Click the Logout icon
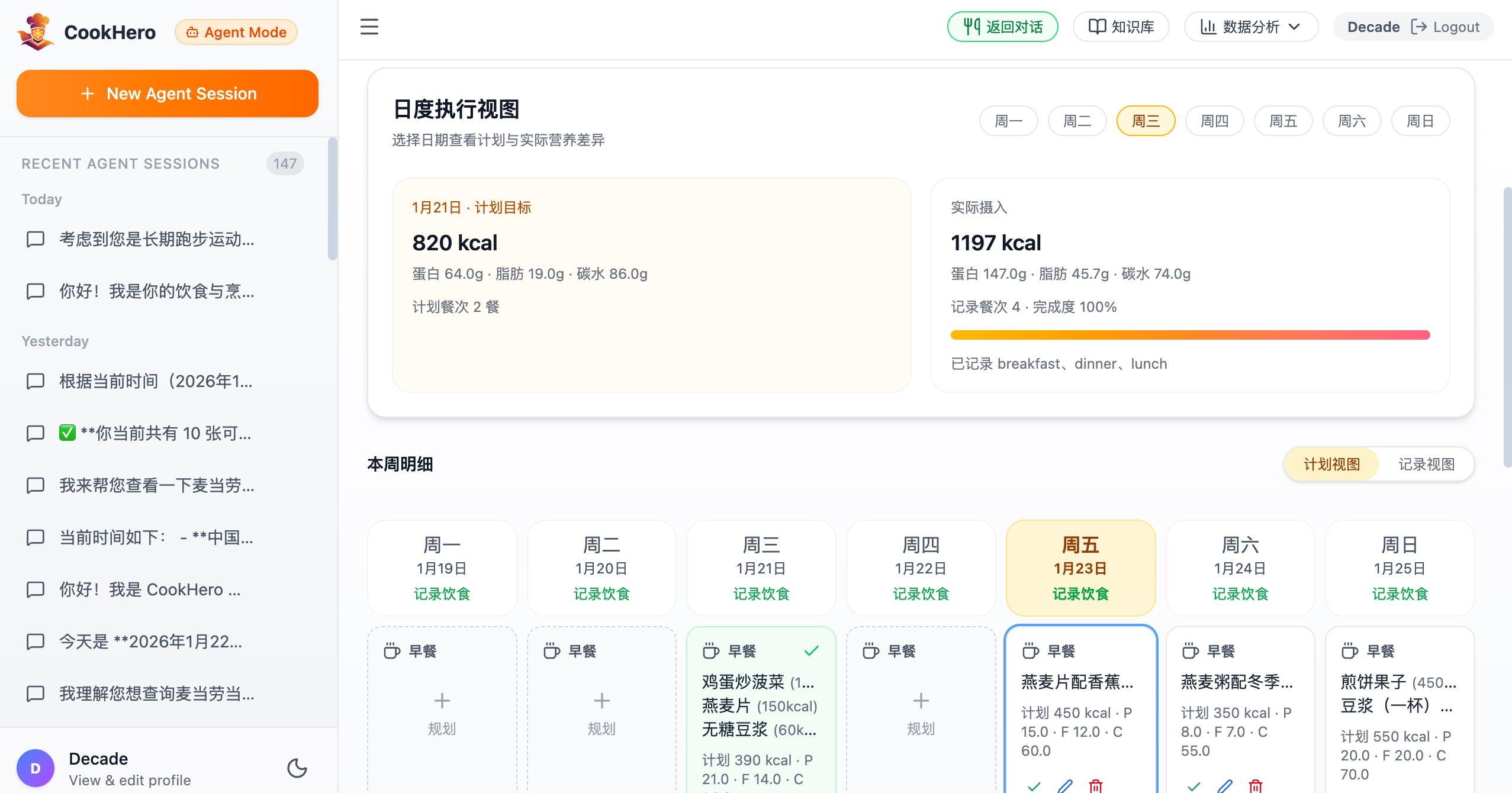Image resolution: width=1512 pixels, height=793 pixels. coord(1418,27)
